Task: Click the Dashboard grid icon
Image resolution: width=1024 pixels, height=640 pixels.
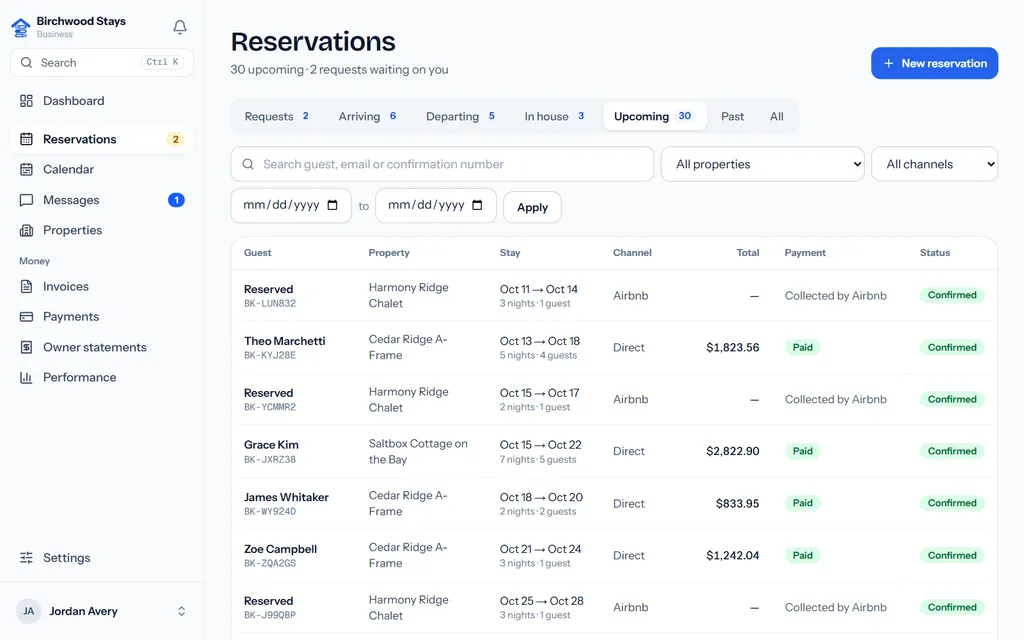Action: (26, 101)
